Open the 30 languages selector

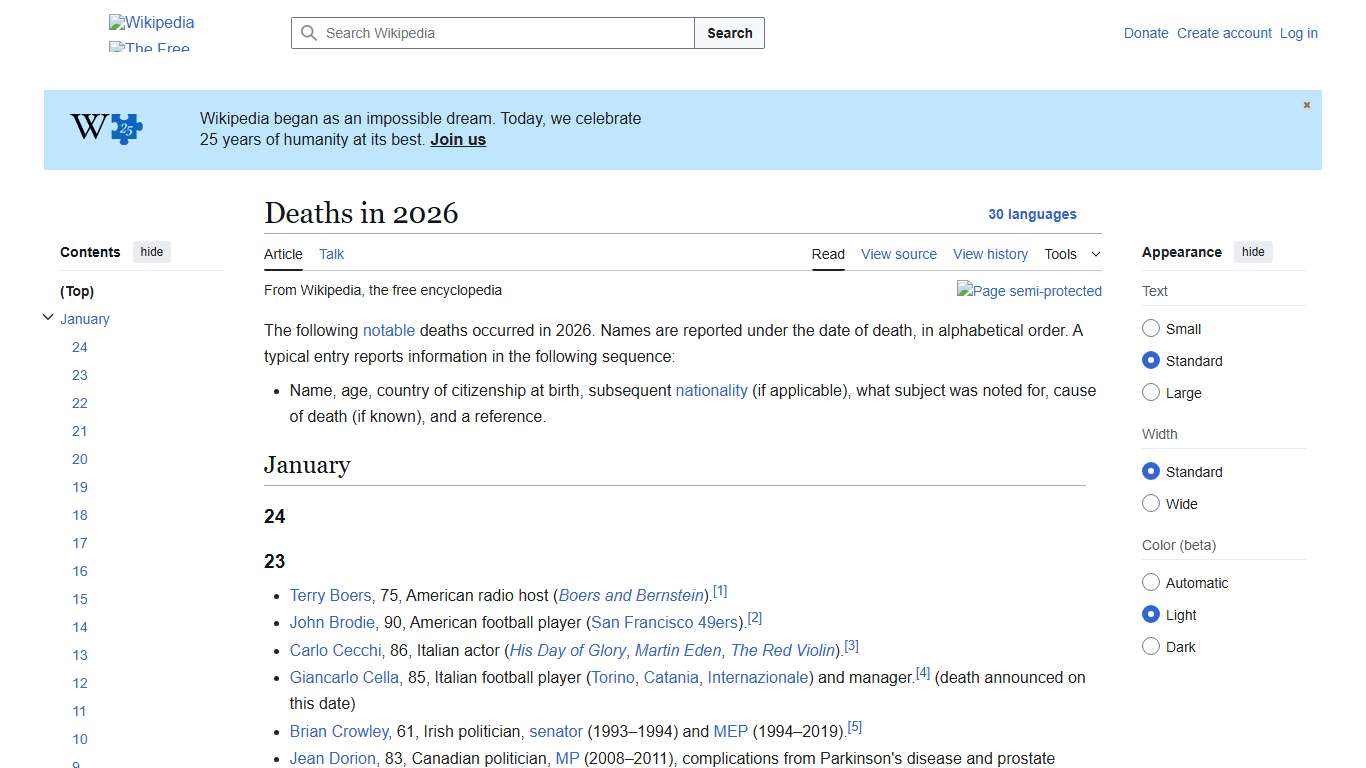[1032, 214]
